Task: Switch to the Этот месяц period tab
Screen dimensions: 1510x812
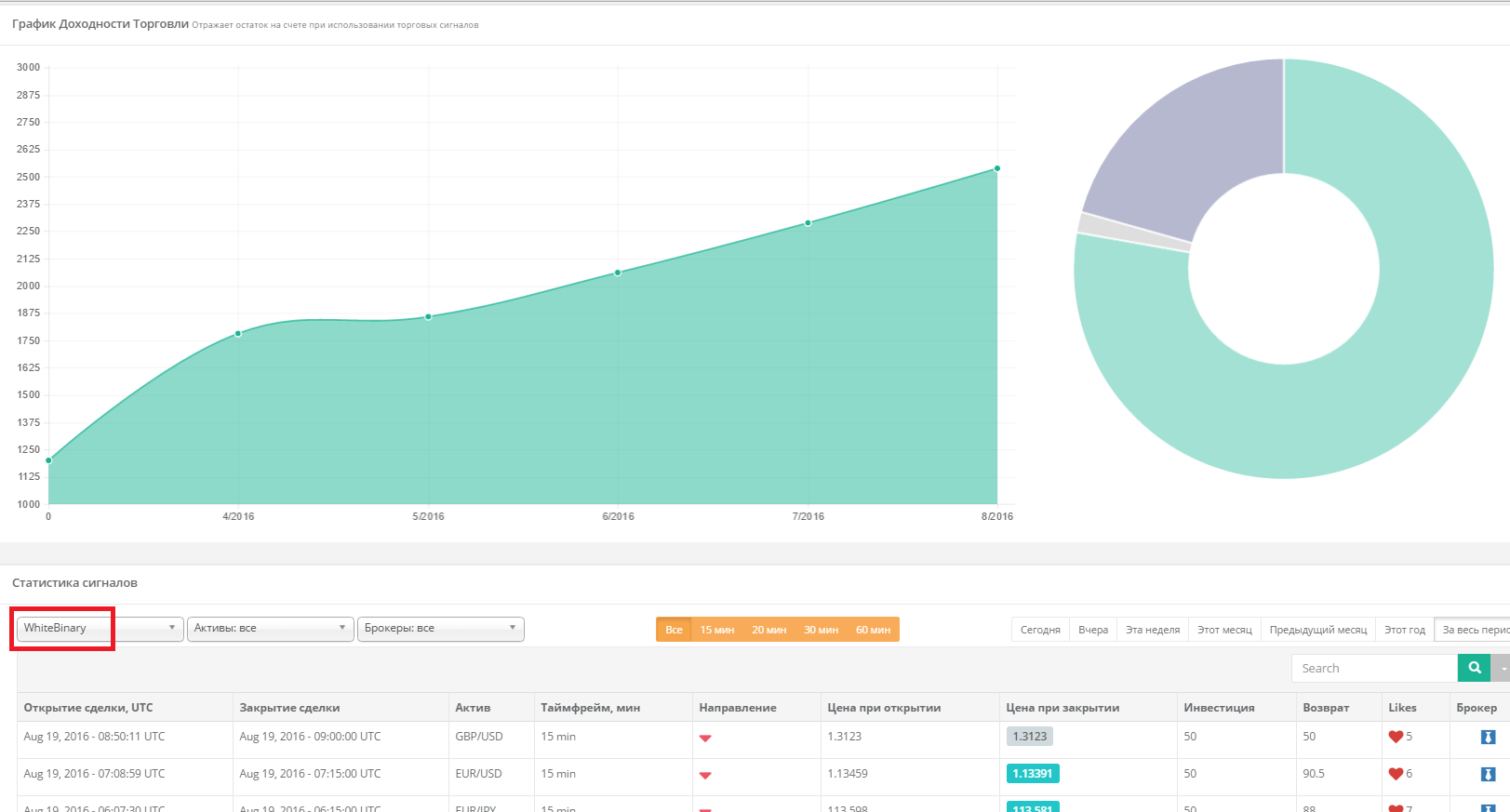Action: pyautogui.click(x=1224, y=630)
